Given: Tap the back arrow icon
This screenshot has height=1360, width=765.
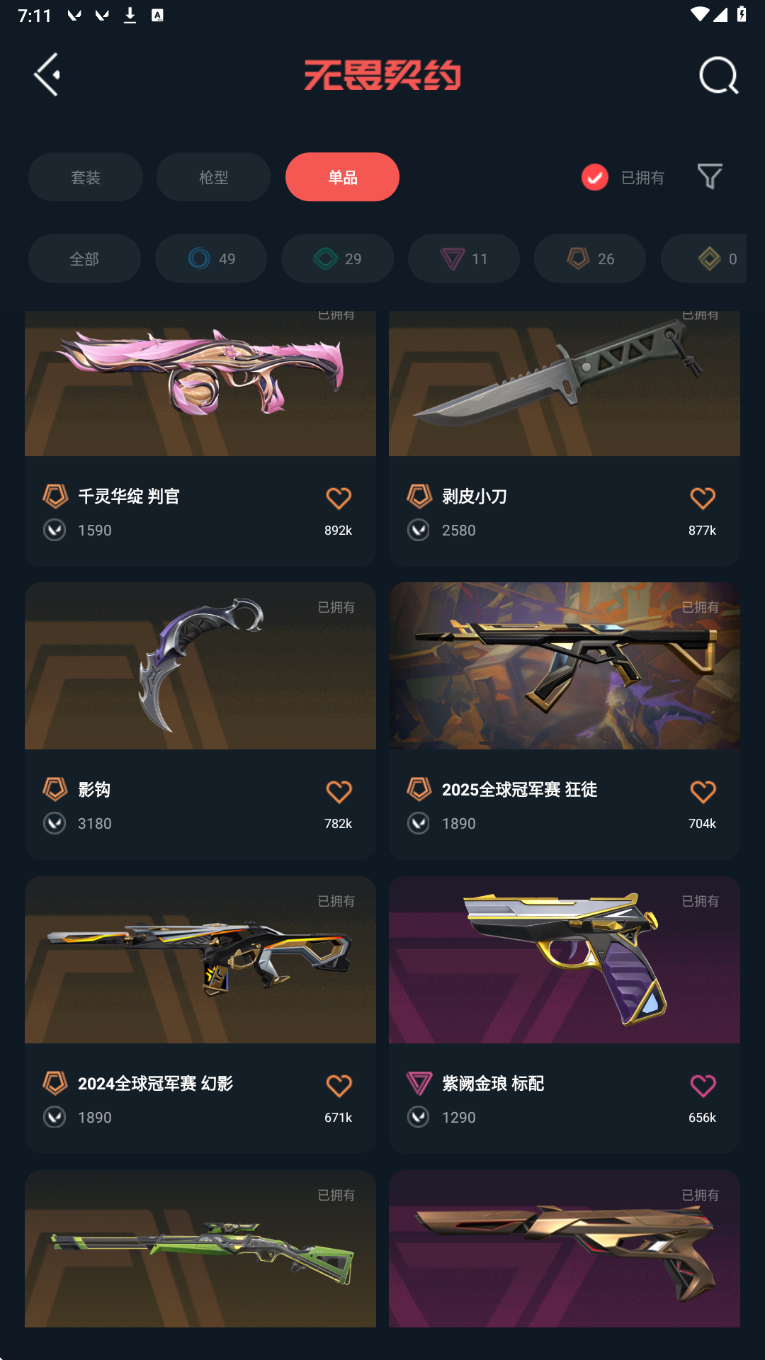Looking at the screenshot, I should click(x=47, y=75).
